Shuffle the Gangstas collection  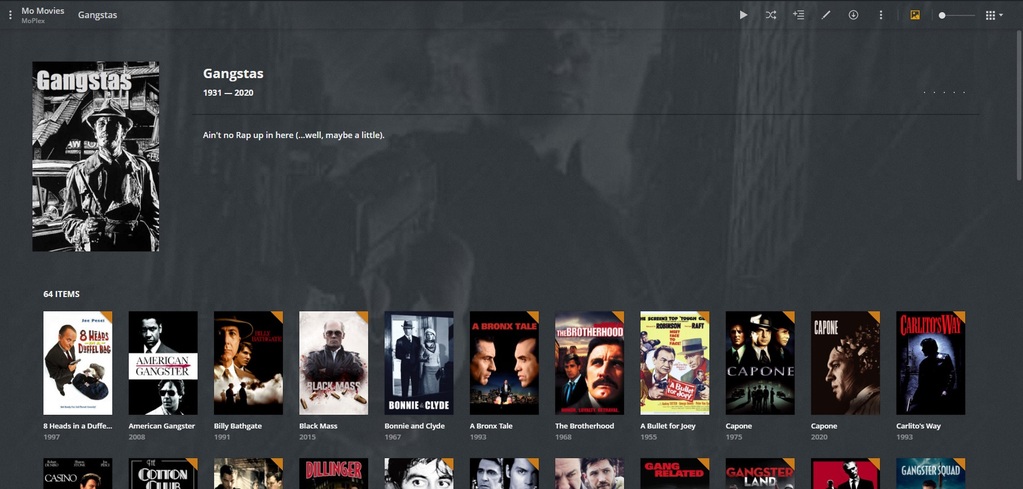coord(771,15)
